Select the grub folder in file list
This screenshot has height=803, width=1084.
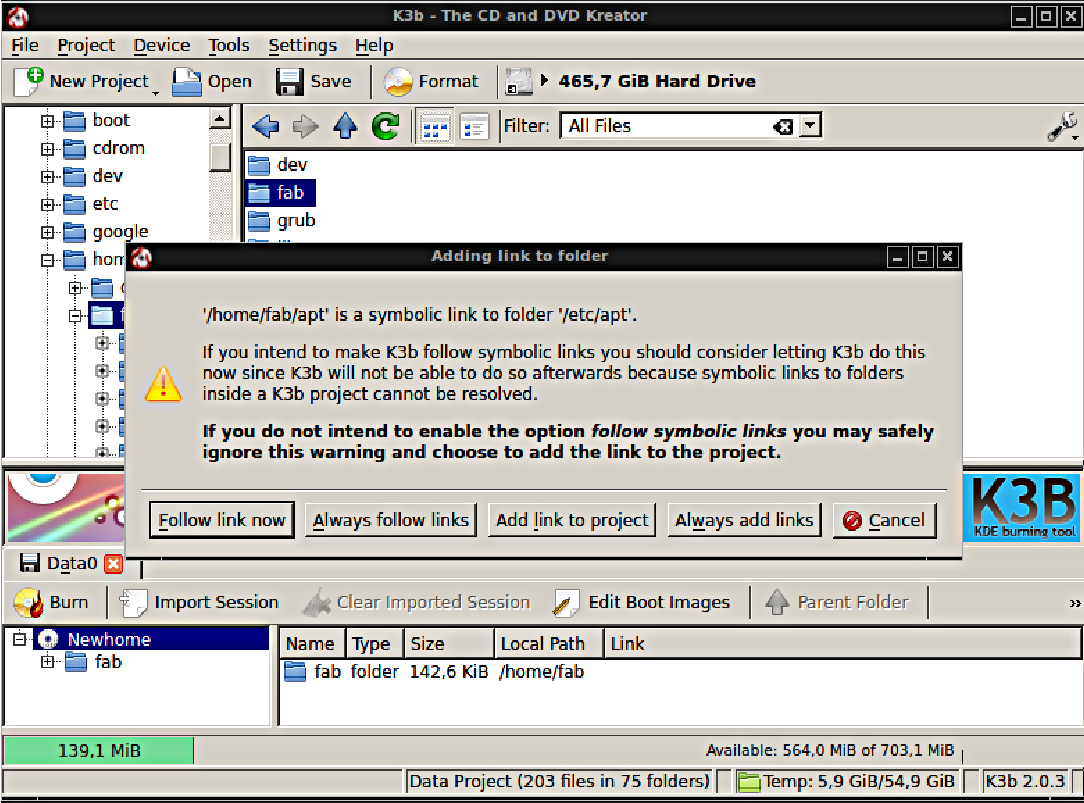pos(282,221)
